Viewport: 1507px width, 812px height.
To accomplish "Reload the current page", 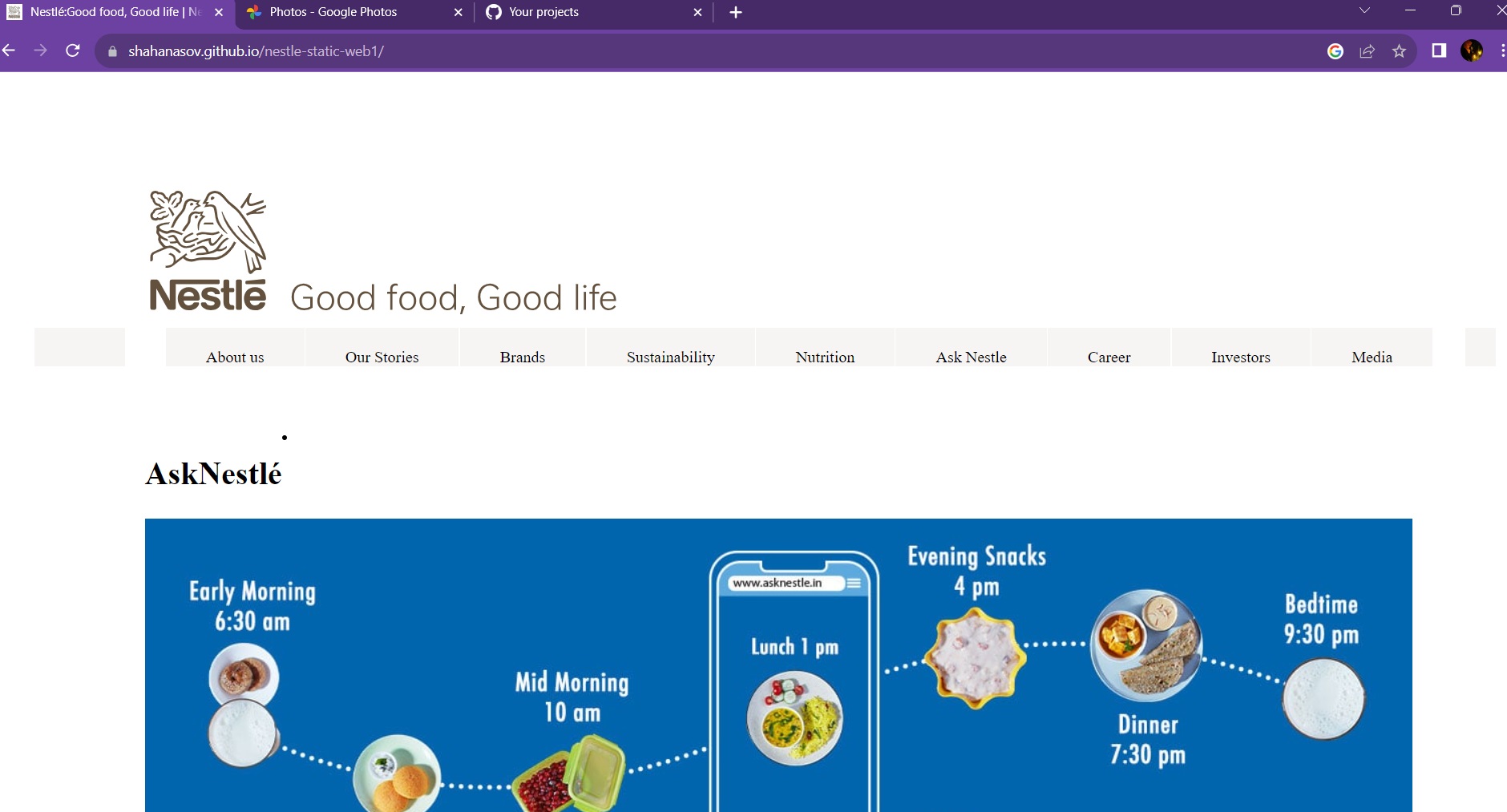I will [x=72, y=50].
